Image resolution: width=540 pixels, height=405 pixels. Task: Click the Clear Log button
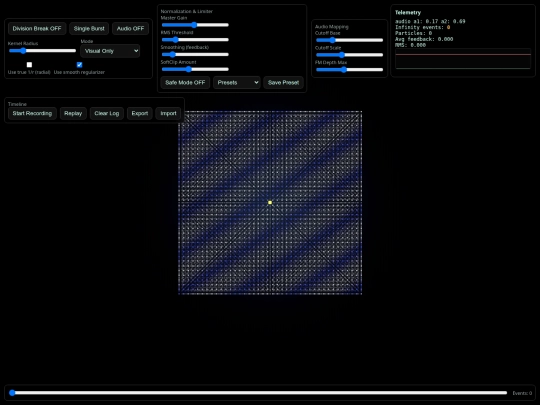(x=107, y=113)
